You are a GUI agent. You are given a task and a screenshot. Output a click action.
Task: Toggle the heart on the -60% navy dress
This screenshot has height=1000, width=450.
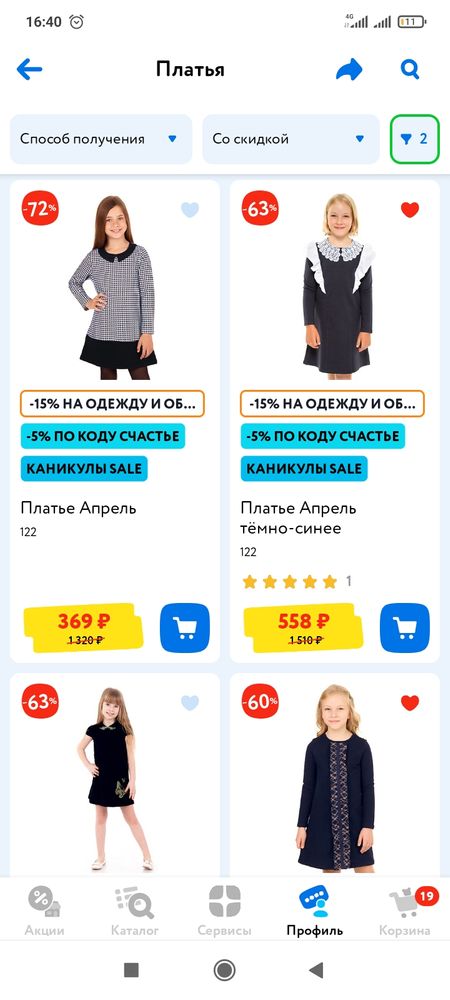pos(410,703)
